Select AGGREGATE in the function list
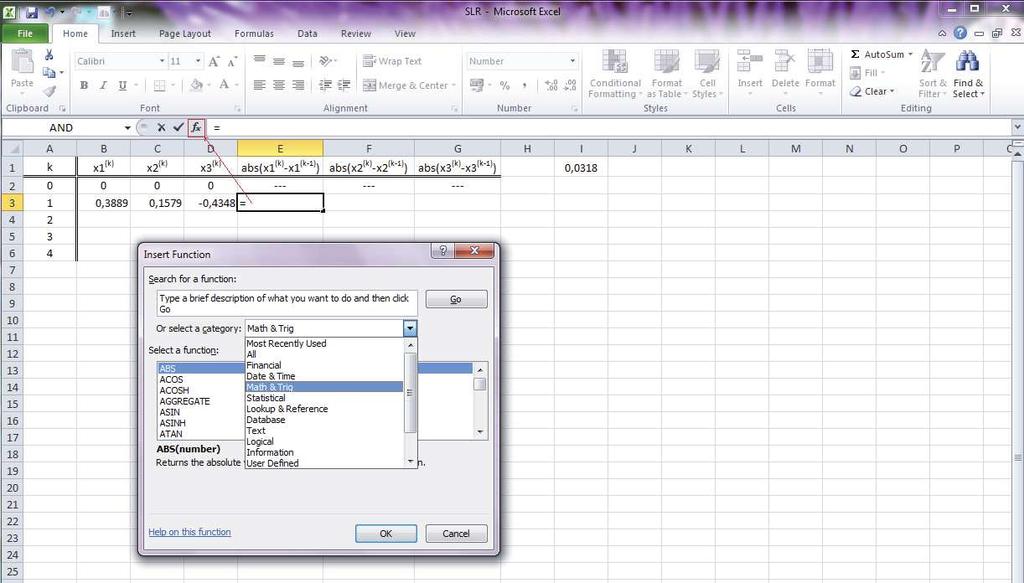 185,401
